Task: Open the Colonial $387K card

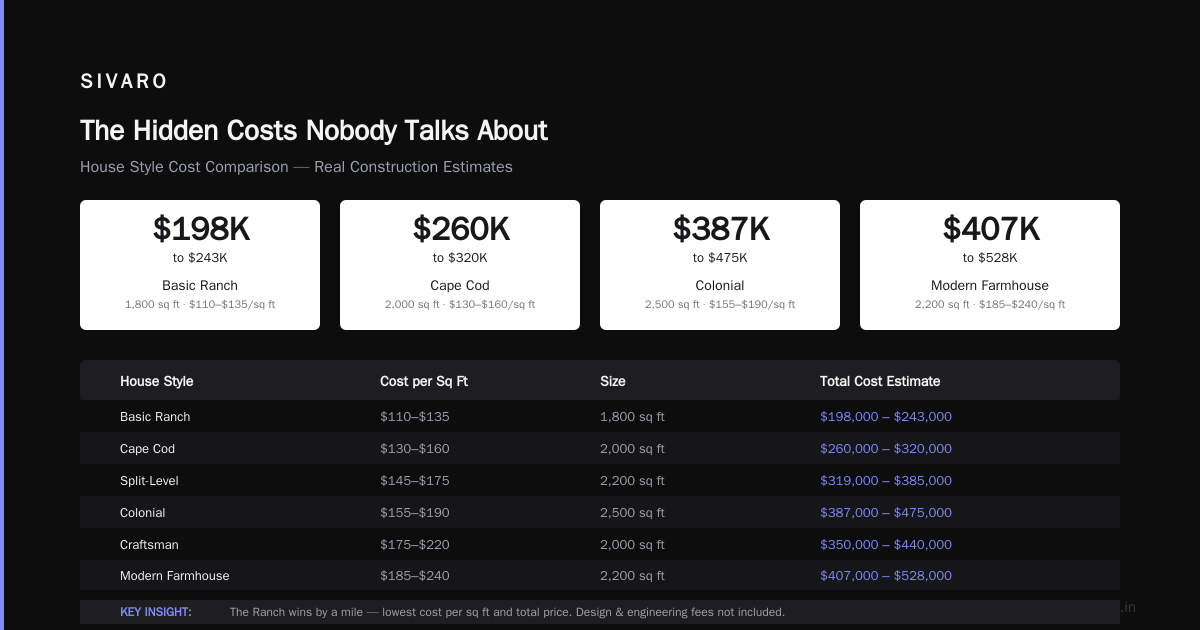Action: coord(720,265)
